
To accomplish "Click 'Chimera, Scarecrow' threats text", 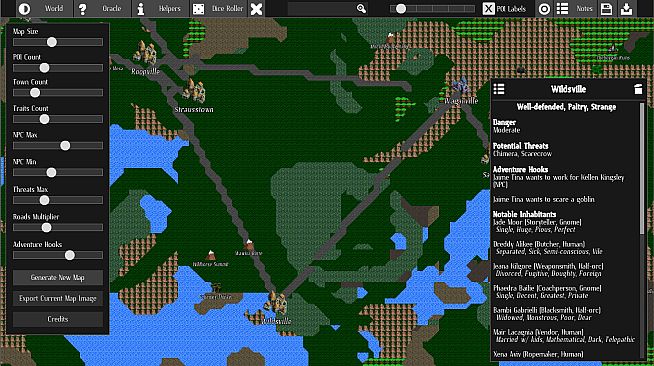I will tap(522, 154).
